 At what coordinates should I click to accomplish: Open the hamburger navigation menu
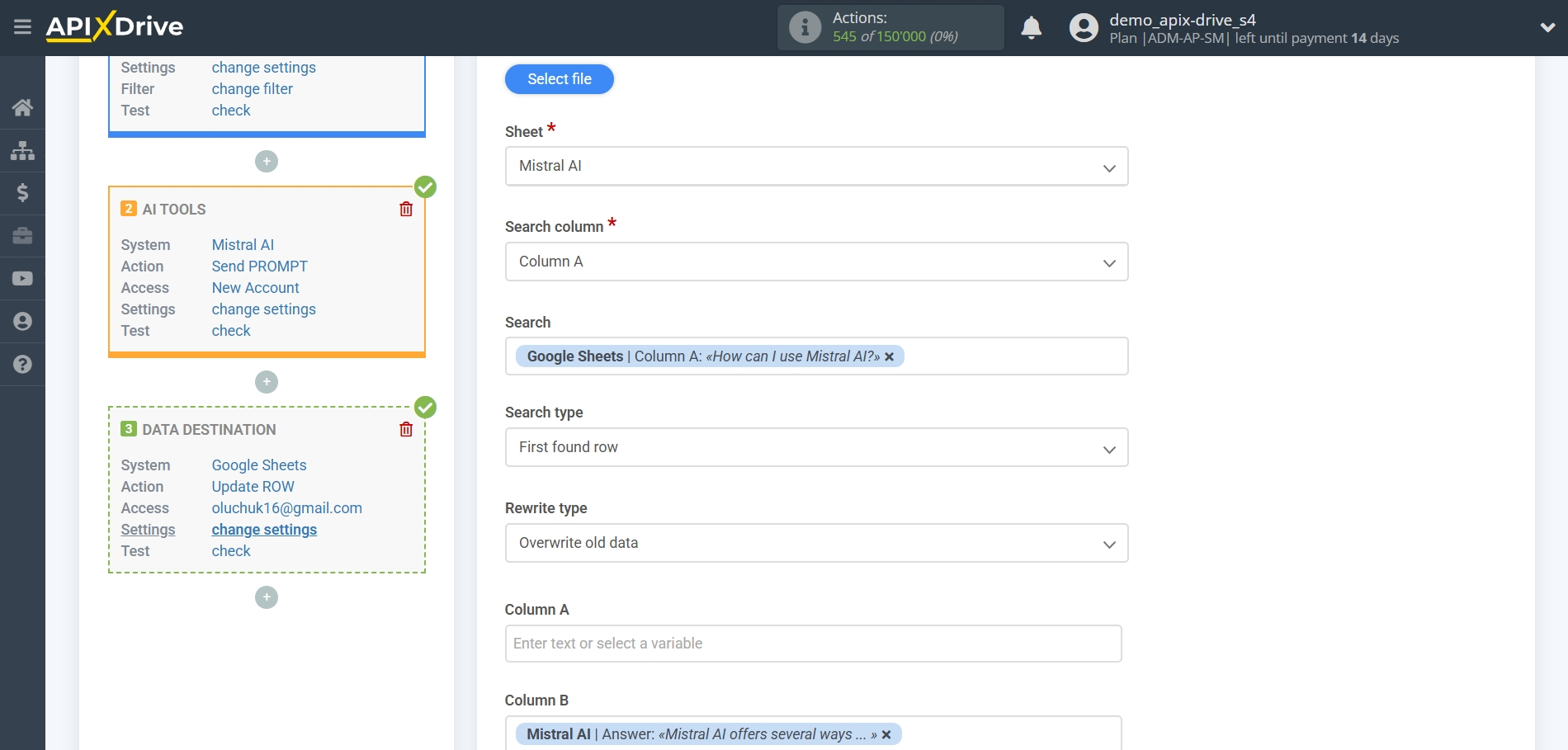coord(22,26)
